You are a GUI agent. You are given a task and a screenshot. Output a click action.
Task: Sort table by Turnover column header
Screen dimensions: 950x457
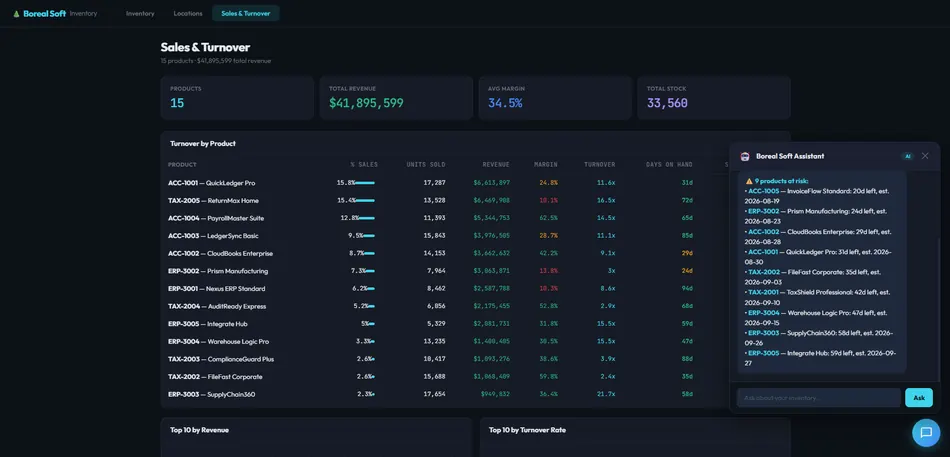tap(600, 164)
